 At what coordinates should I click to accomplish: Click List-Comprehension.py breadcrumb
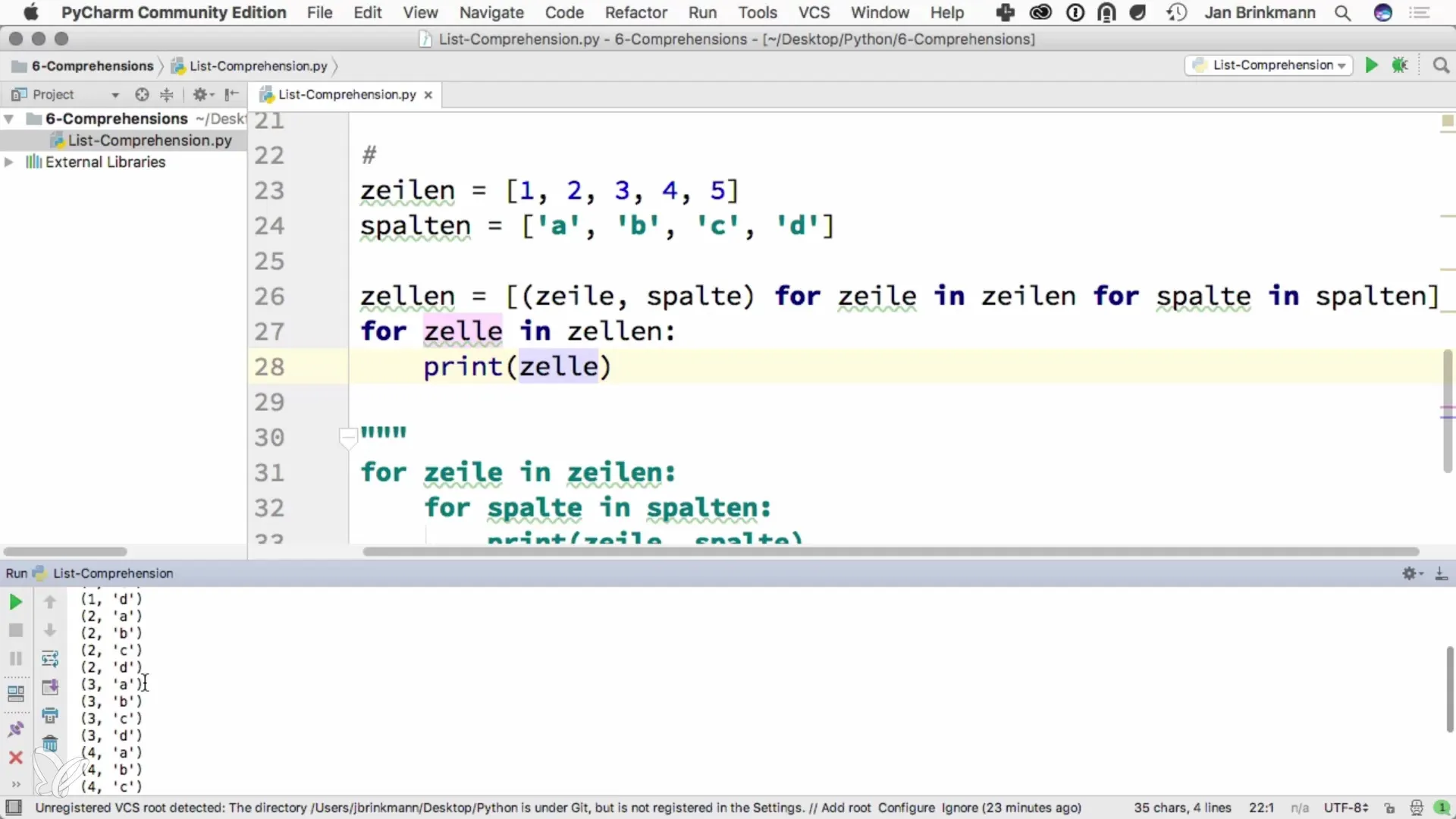click(250, 66)
